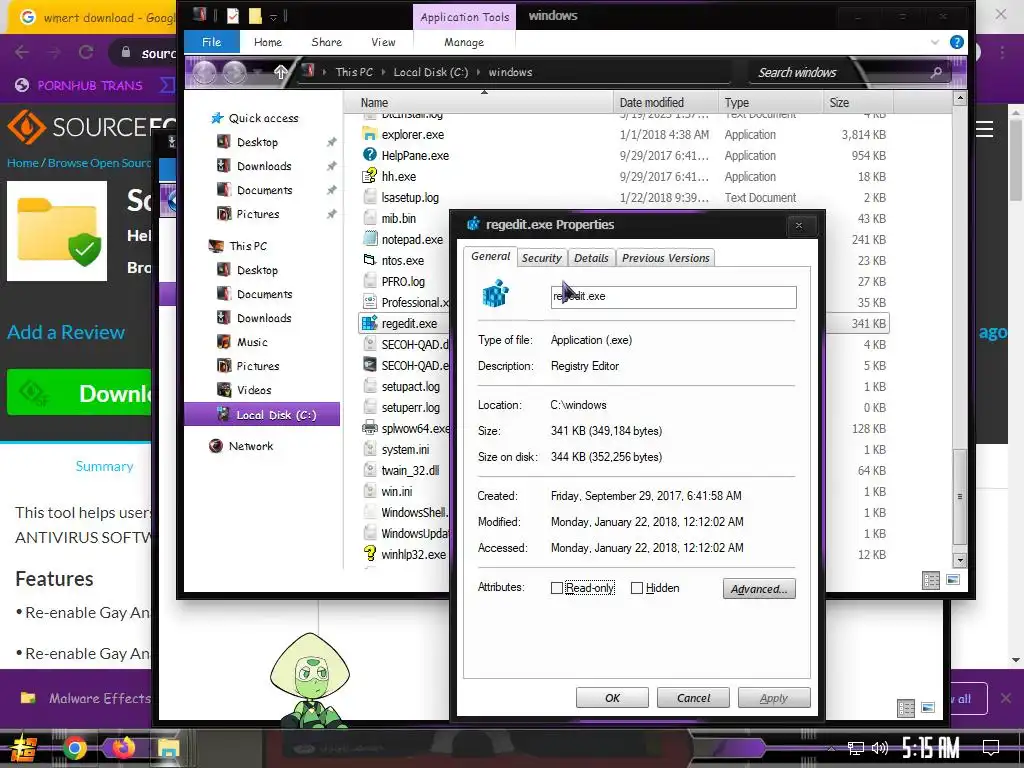This screenshot has height=768, width=1024.
Task: Expand the This PC breadcrumb arrow
Action: tap(383, 72)
